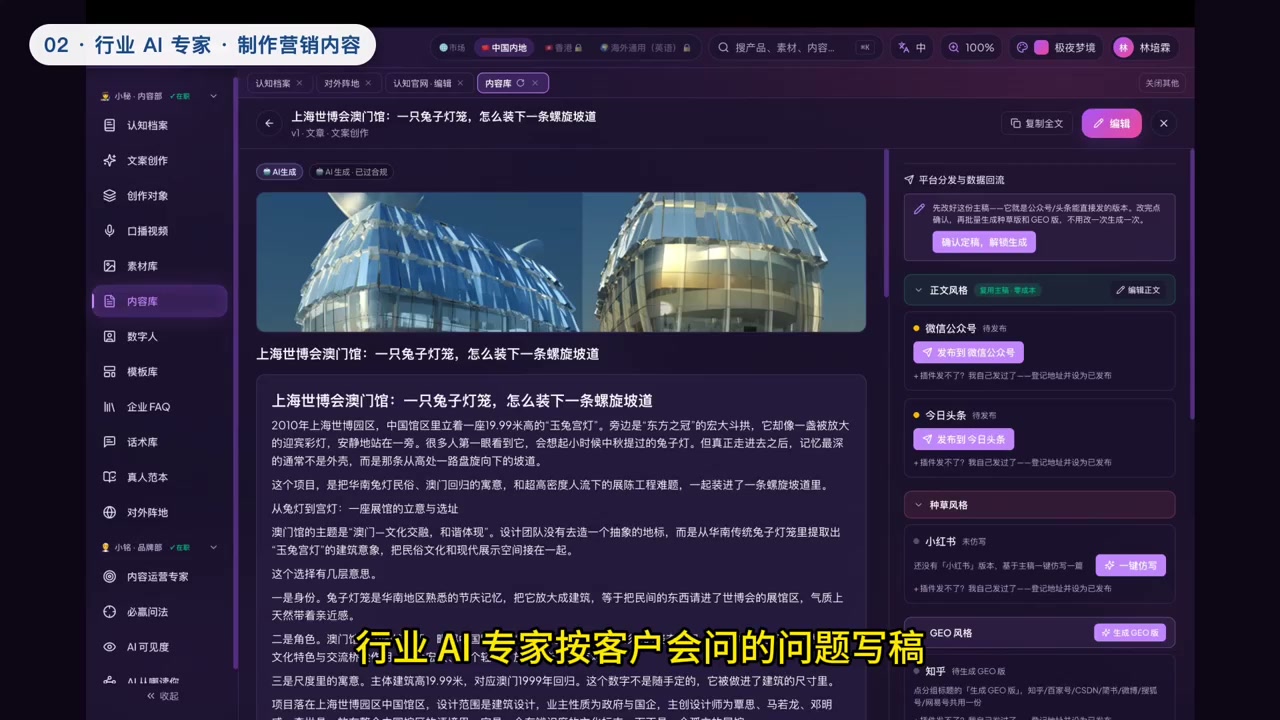Viewport: 1280px width, 720px height.
Task: Select 内容库 in the sidebar
Action: pyautogui.click(x=159, y=301)
